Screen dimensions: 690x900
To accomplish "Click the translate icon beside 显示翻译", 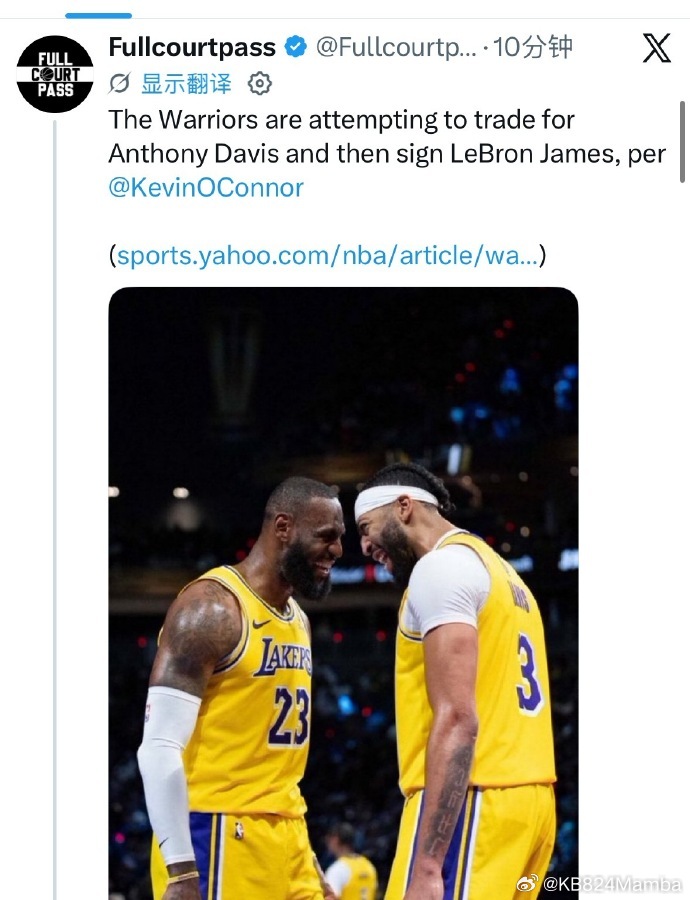I will pos(119,84).
